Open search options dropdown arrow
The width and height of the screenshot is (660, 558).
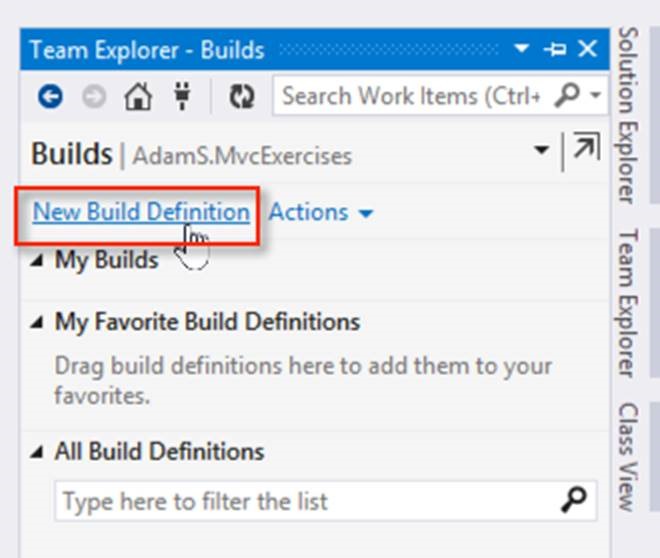pyautogui.click(x=595, y=95)
